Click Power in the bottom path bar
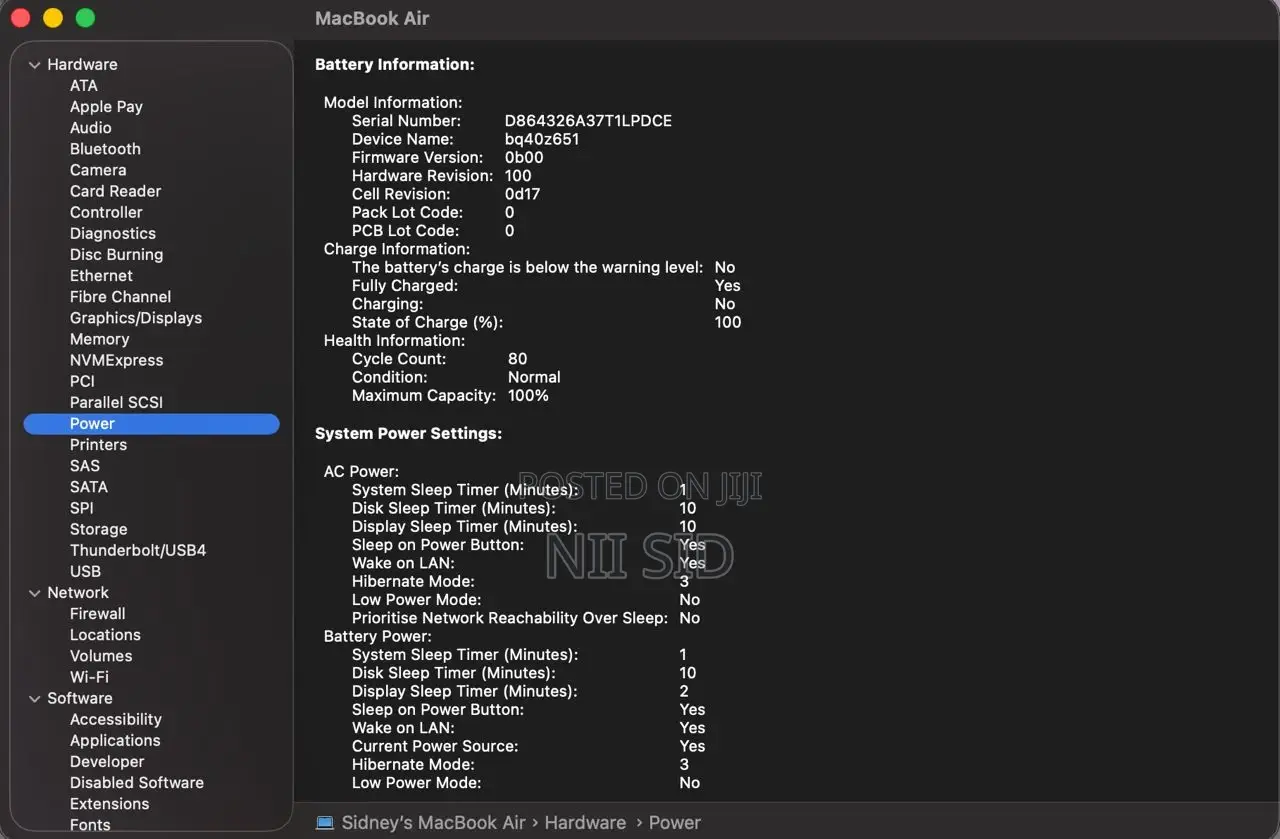Image resolution: width=1280 pixels, height=839 pixels. [x=675, y=823]
